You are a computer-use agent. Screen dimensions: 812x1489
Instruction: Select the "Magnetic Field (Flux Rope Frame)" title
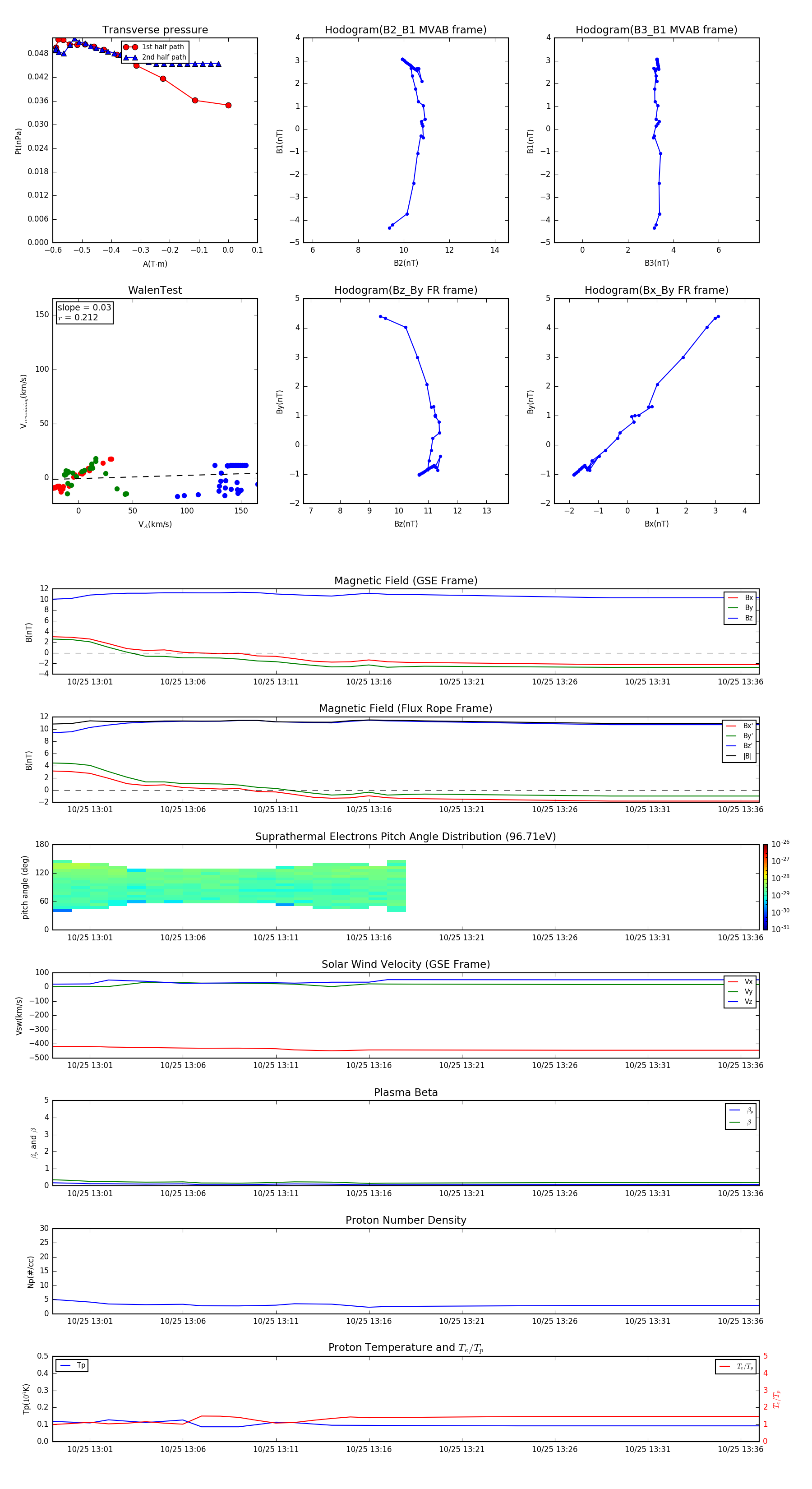406,709
